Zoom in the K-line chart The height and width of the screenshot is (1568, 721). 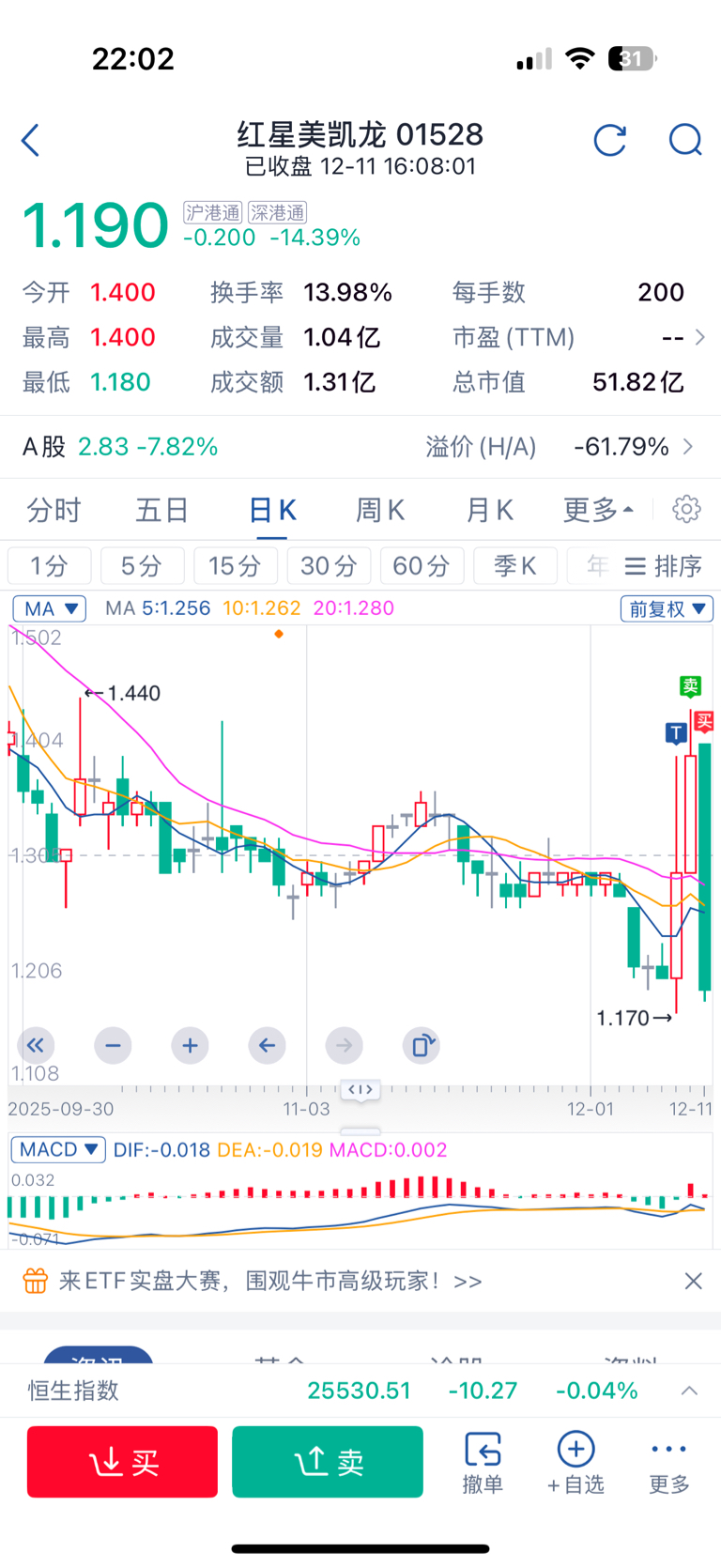point(190,1045)
